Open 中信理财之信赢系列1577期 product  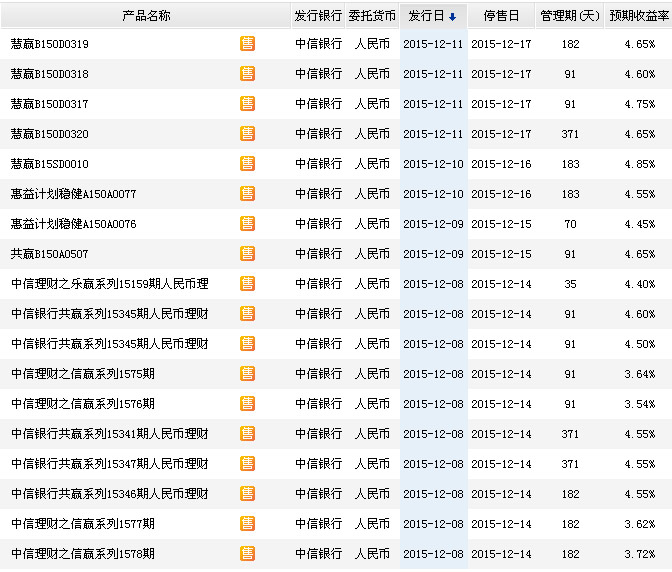pyautogui.click(x=83, y=524)
